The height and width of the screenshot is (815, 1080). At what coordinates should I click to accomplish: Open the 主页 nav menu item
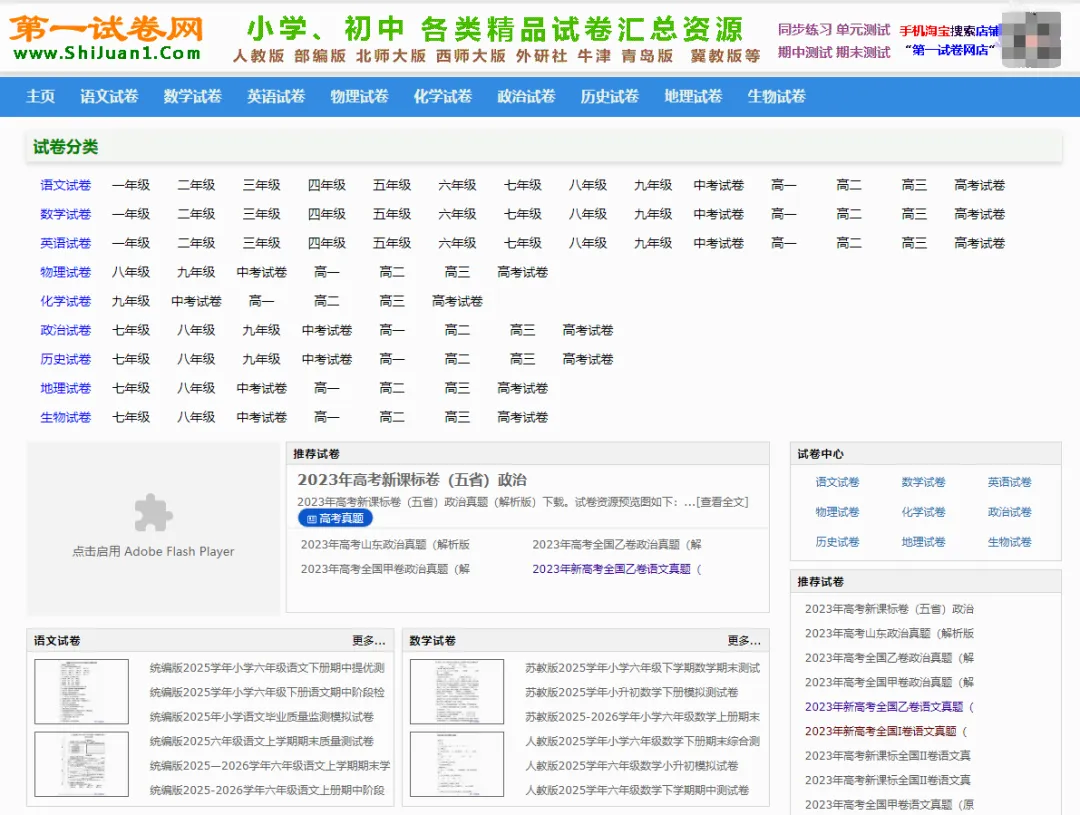(41, 96)
